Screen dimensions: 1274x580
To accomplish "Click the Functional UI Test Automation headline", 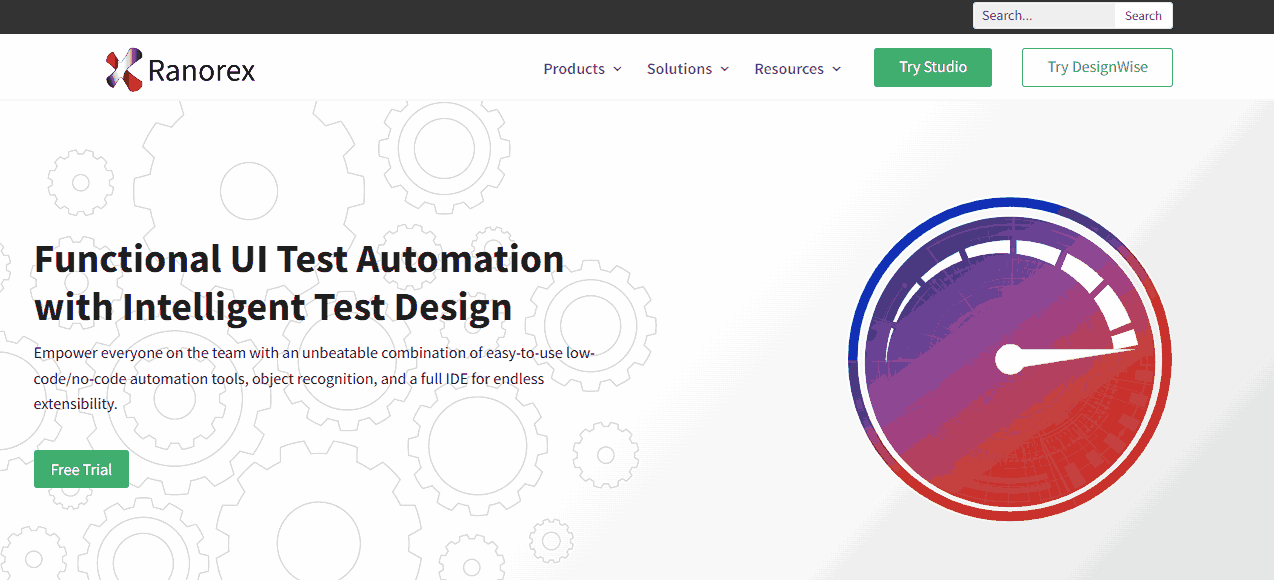I will click(299, 282).
